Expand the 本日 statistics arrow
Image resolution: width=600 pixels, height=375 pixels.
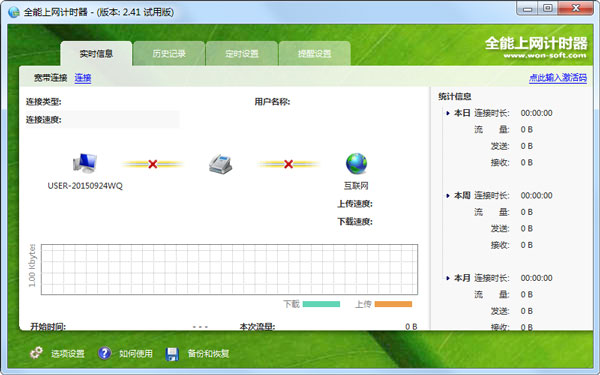click(448, 113)
